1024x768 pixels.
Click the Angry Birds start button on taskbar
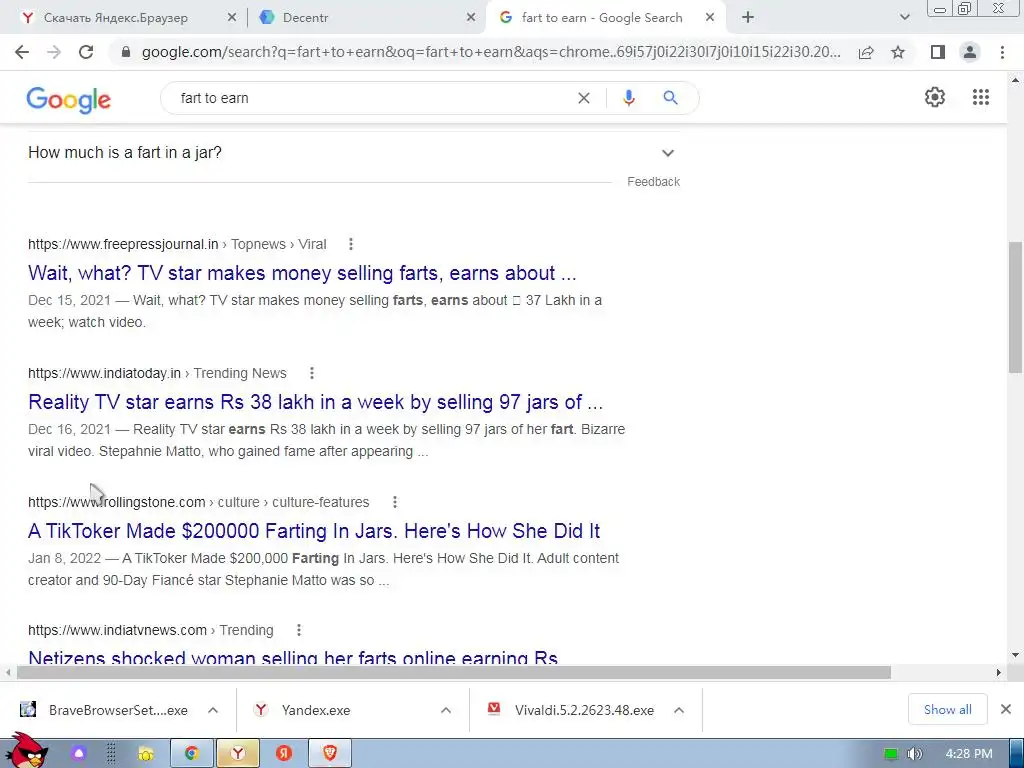(x=26, y=751)
